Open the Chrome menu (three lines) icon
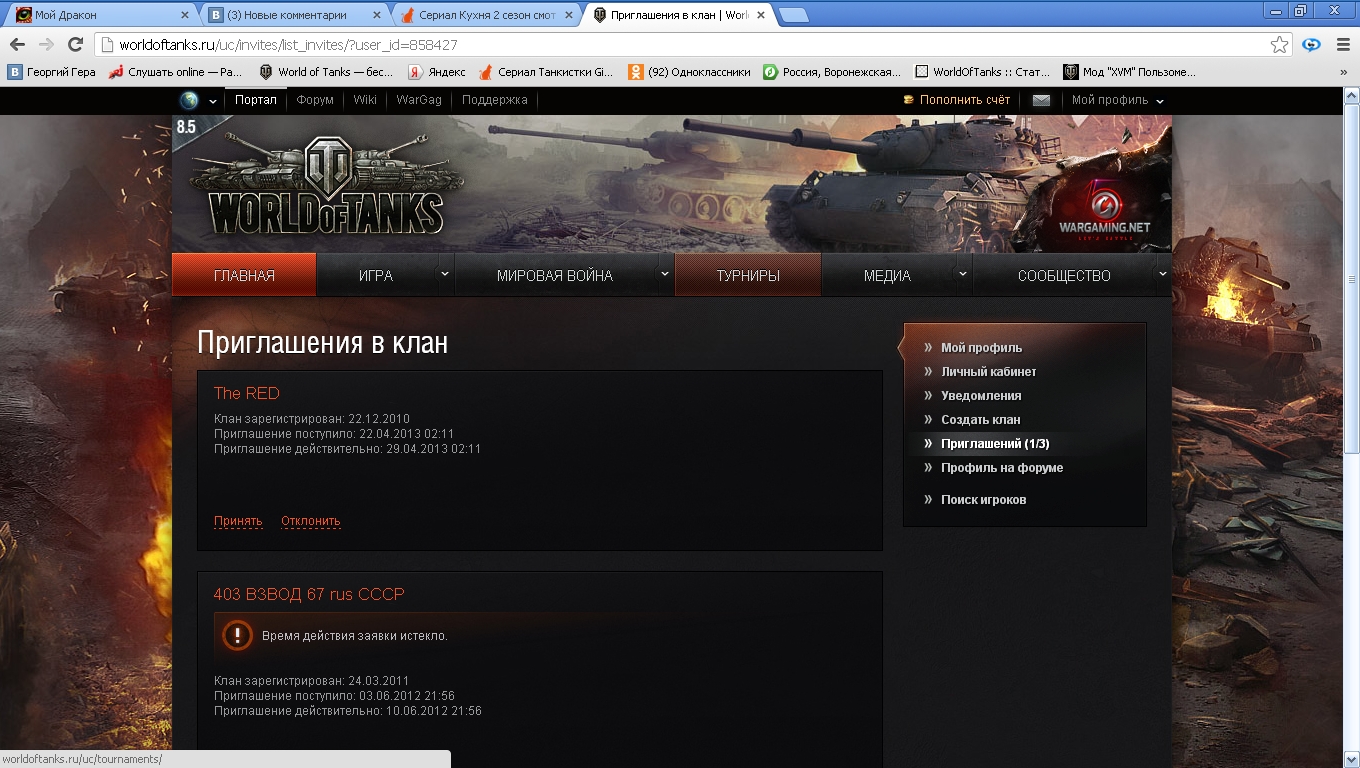Viewport: 1360px width, 768px height. point(1341,45)
